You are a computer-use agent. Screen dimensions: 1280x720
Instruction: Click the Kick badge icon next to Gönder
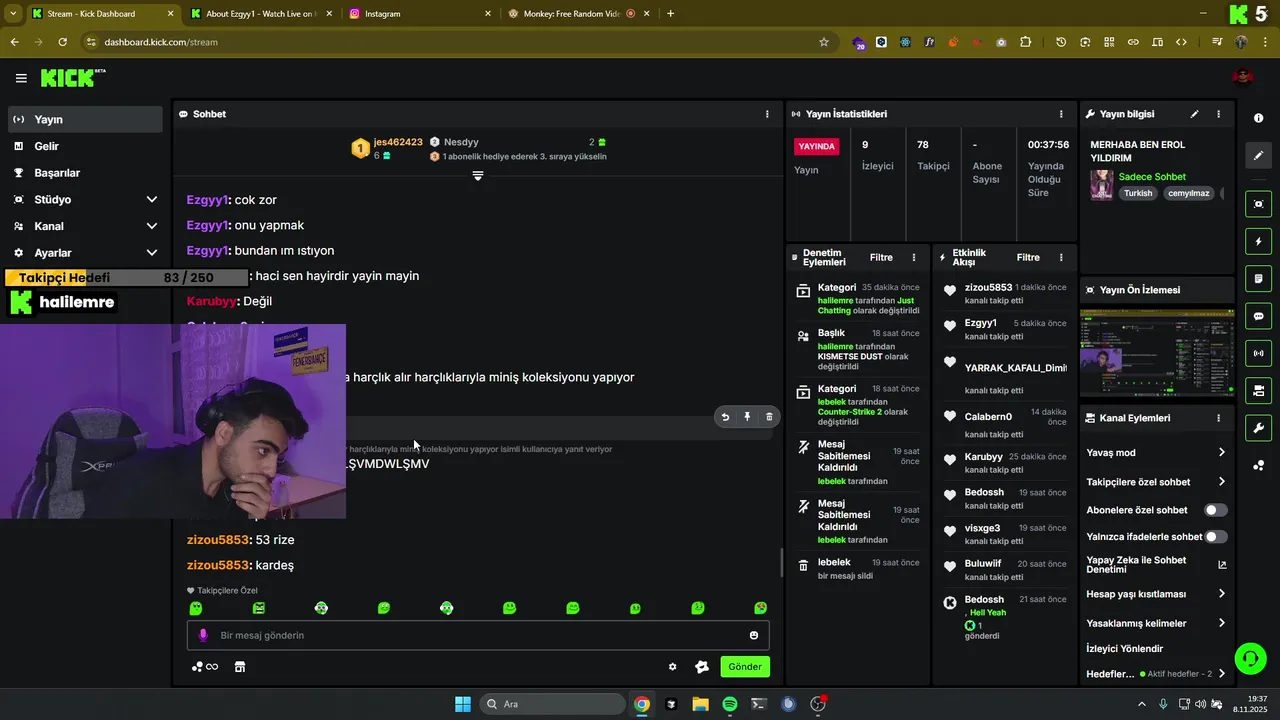pos(702,667)
